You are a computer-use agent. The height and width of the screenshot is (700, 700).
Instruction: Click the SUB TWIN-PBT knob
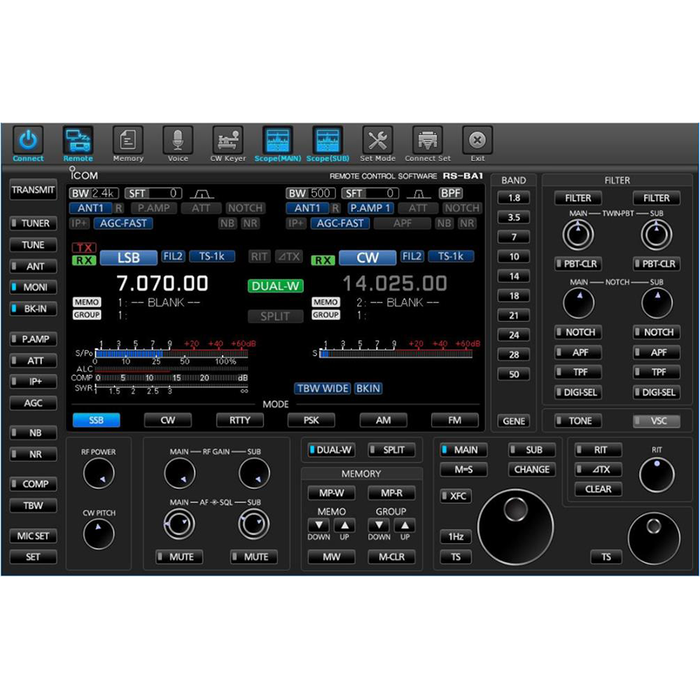pos(656,235)
